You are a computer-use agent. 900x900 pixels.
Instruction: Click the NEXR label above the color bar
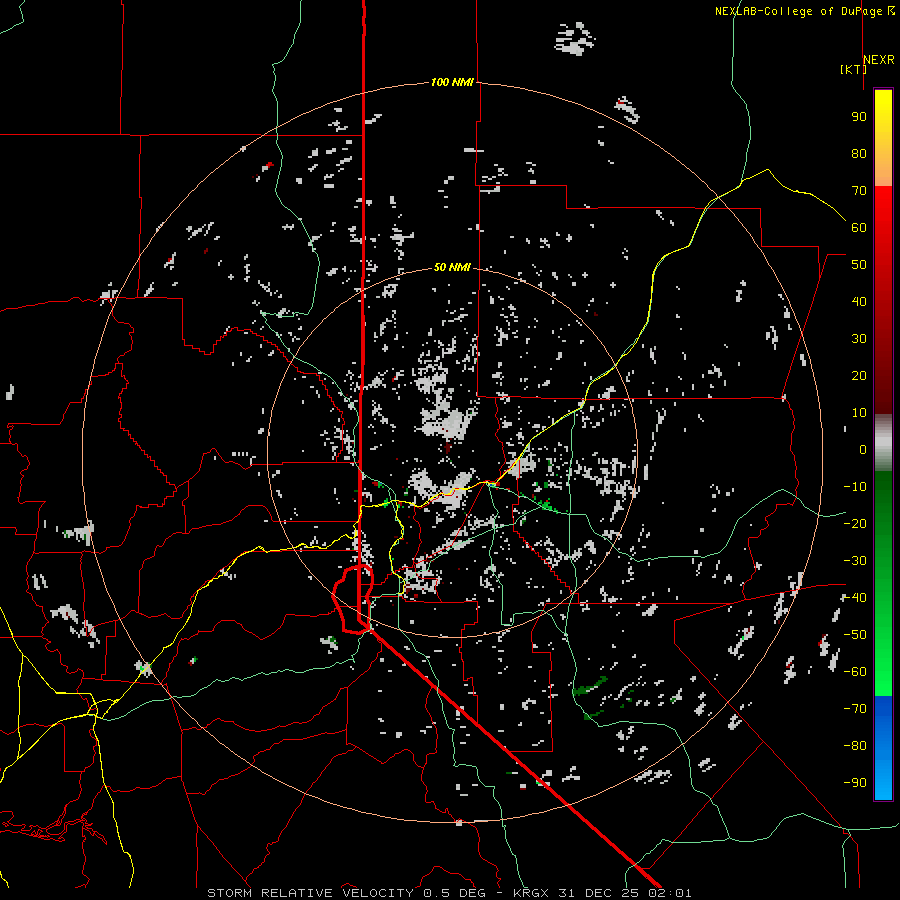(879, 60)
